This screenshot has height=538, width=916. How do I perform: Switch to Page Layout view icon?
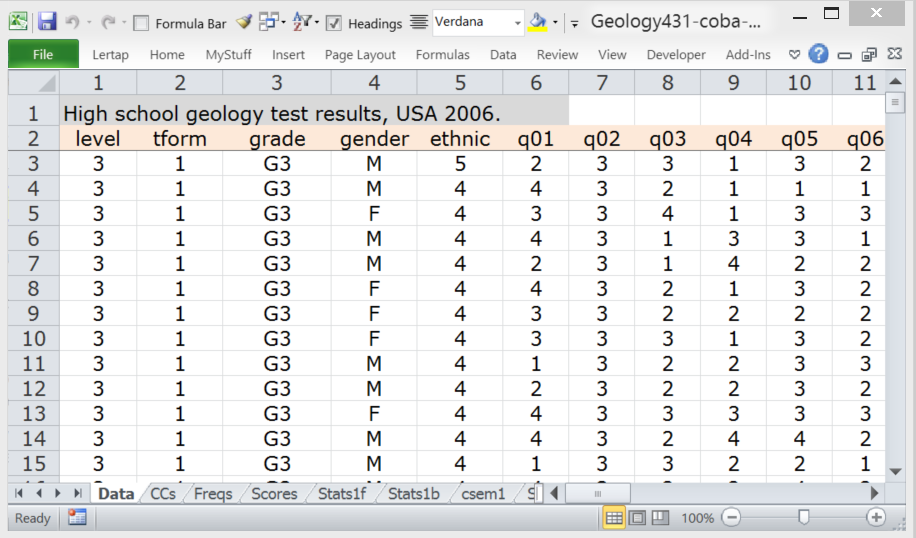pyautogui.click(x=636, y=517)
